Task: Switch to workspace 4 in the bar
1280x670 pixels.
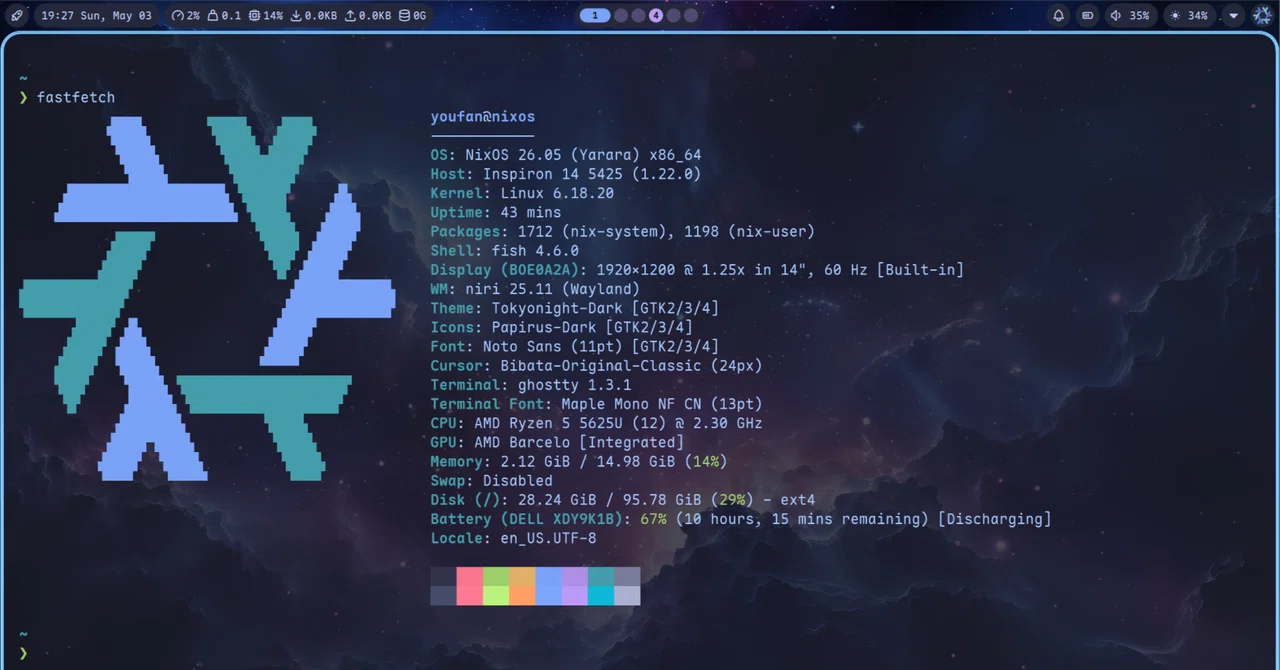Action: pos(656,16)
